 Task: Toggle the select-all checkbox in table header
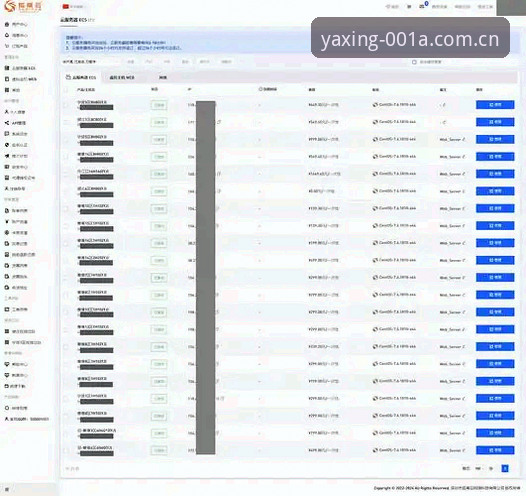click(x=66, y=90)
